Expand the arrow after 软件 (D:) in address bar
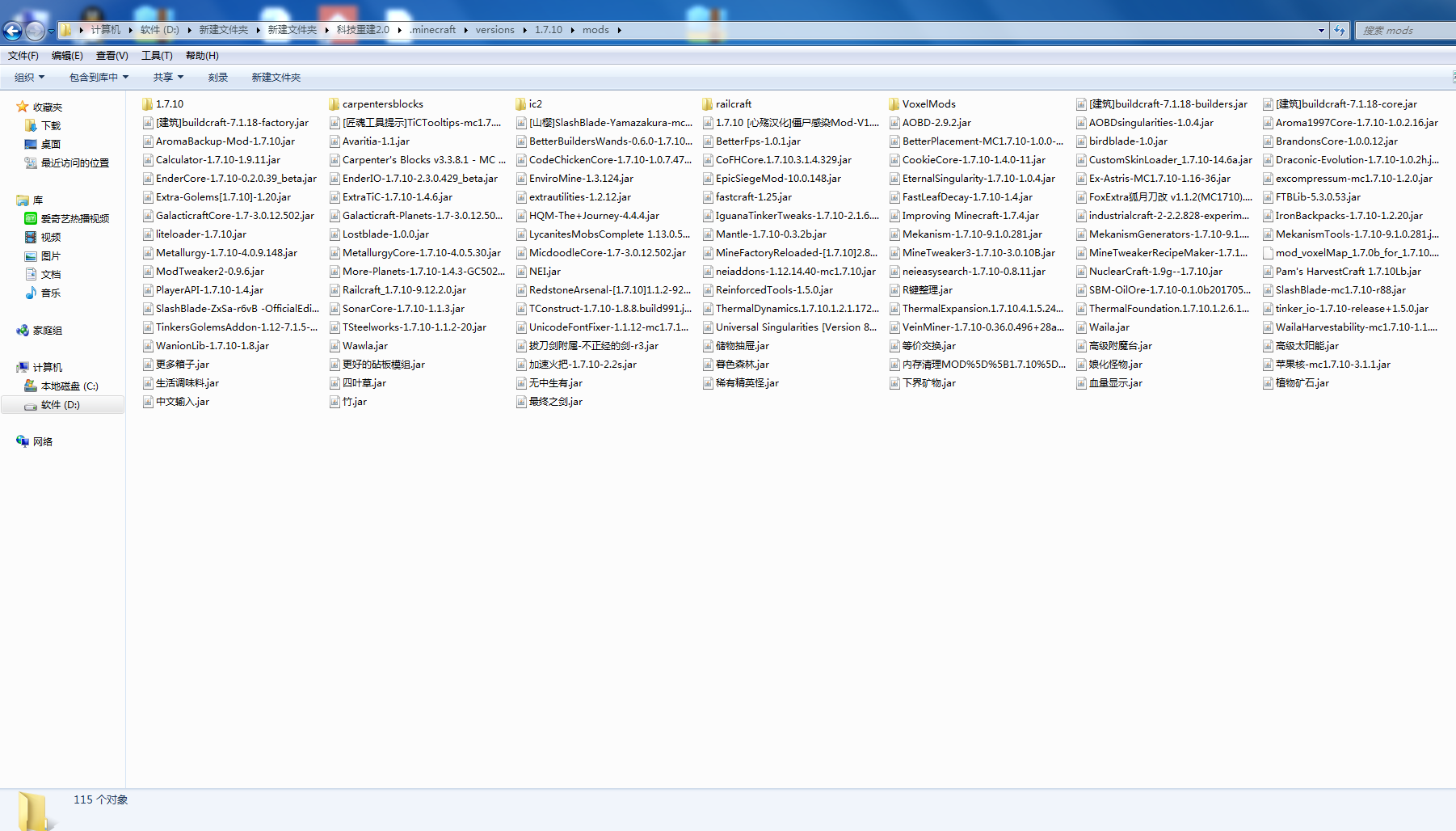This screenshot has height=831, width=1456. pos(190,30)
